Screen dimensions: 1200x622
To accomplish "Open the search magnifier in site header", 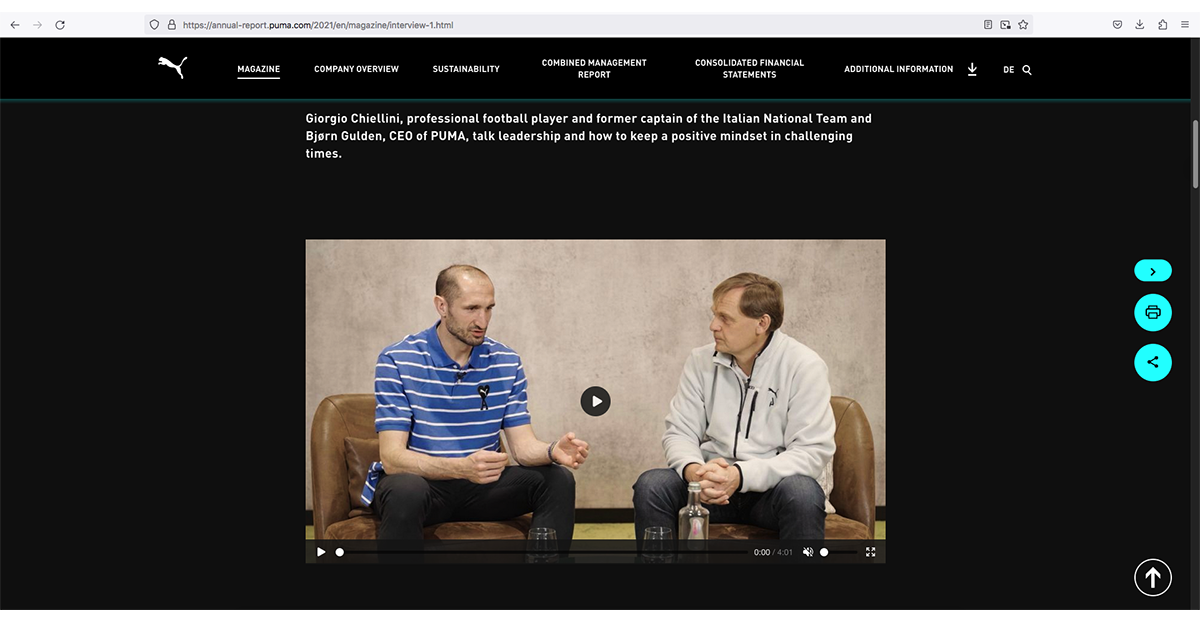I will (1027, 70).
